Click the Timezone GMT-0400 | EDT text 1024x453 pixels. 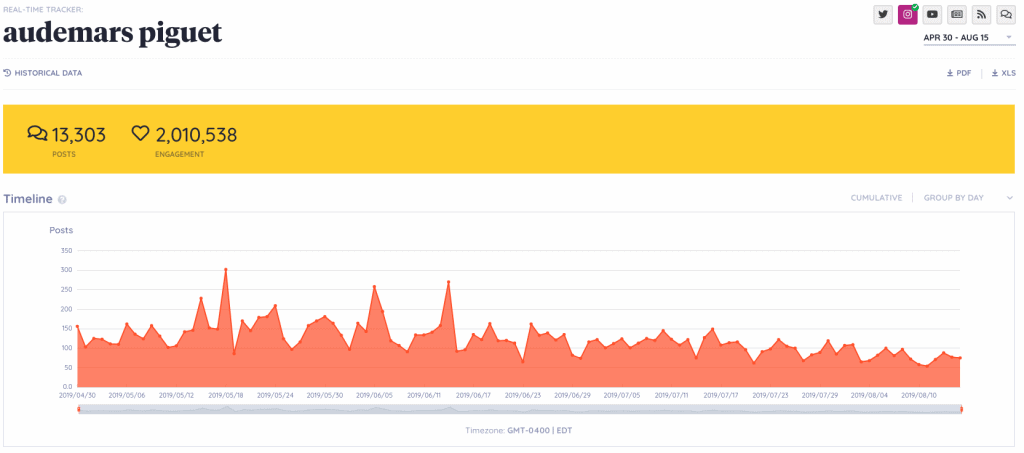(x=519, y=431)
